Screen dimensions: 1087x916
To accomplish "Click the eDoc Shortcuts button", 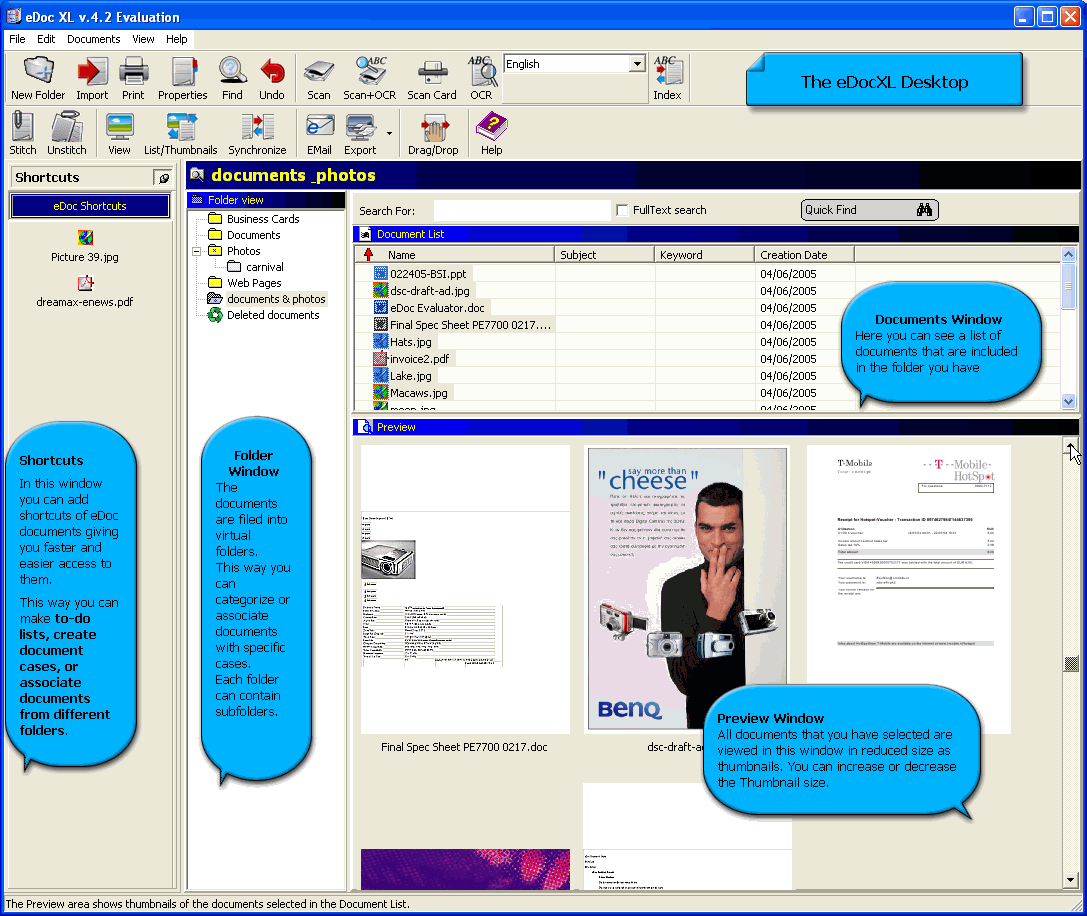I will [90, 206].
